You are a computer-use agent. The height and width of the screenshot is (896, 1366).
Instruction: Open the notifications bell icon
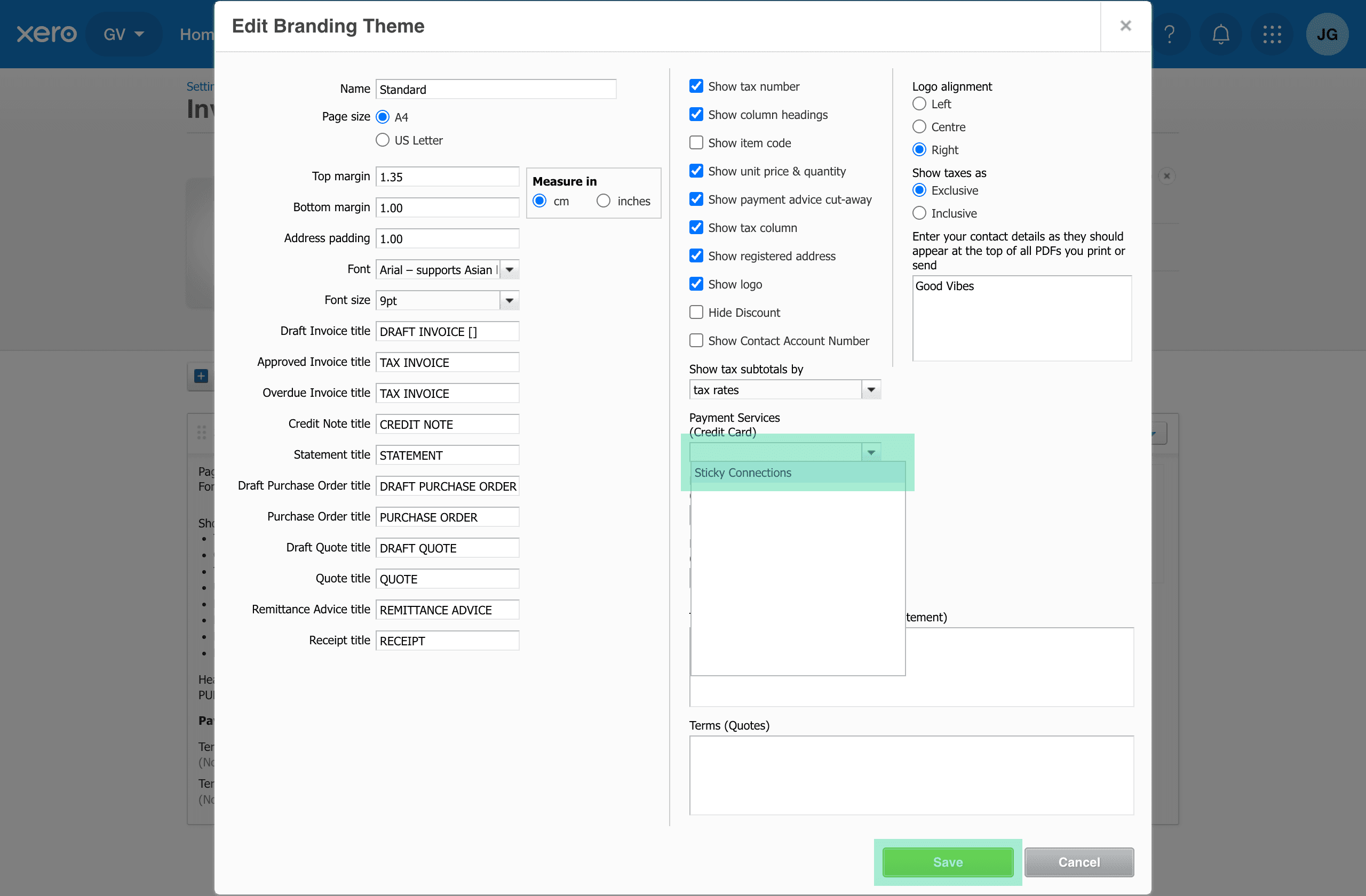pyautogui.click(x=1220, y=35)
